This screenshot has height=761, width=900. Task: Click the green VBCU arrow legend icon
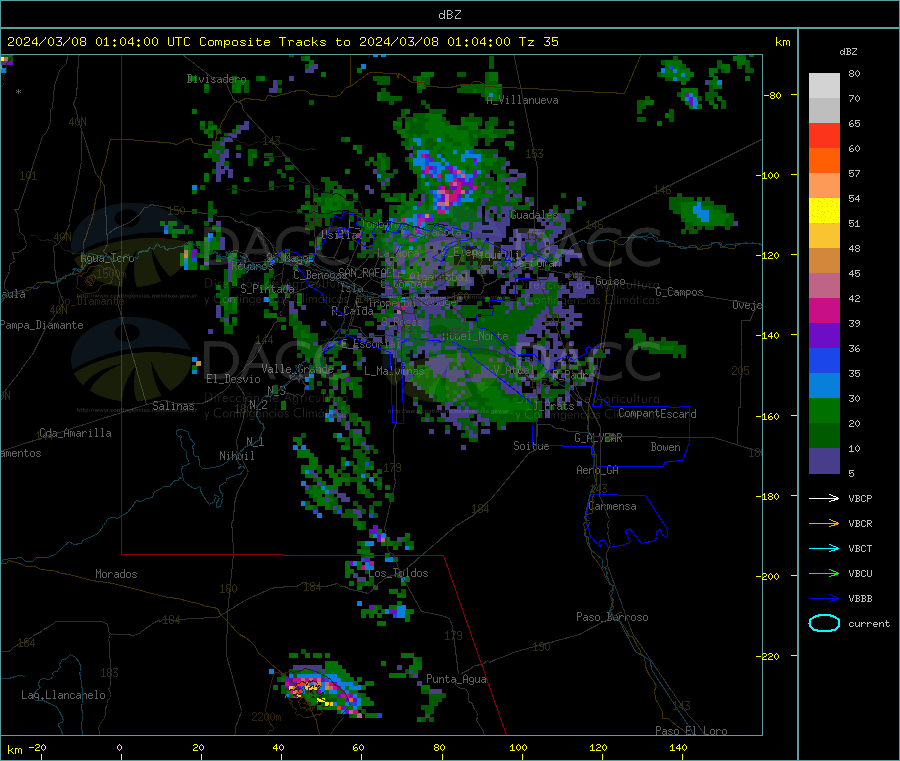pyautogui.click(x=824, y=573)
